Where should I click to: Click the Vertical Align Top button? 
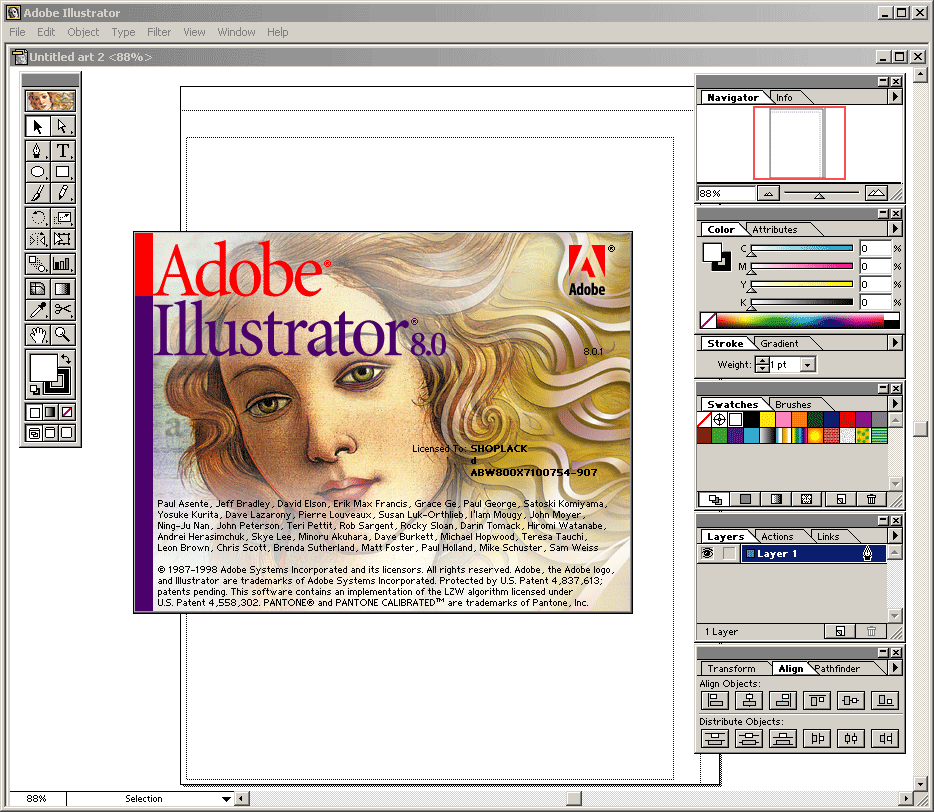pyautogui.click(x=817, y=701)
